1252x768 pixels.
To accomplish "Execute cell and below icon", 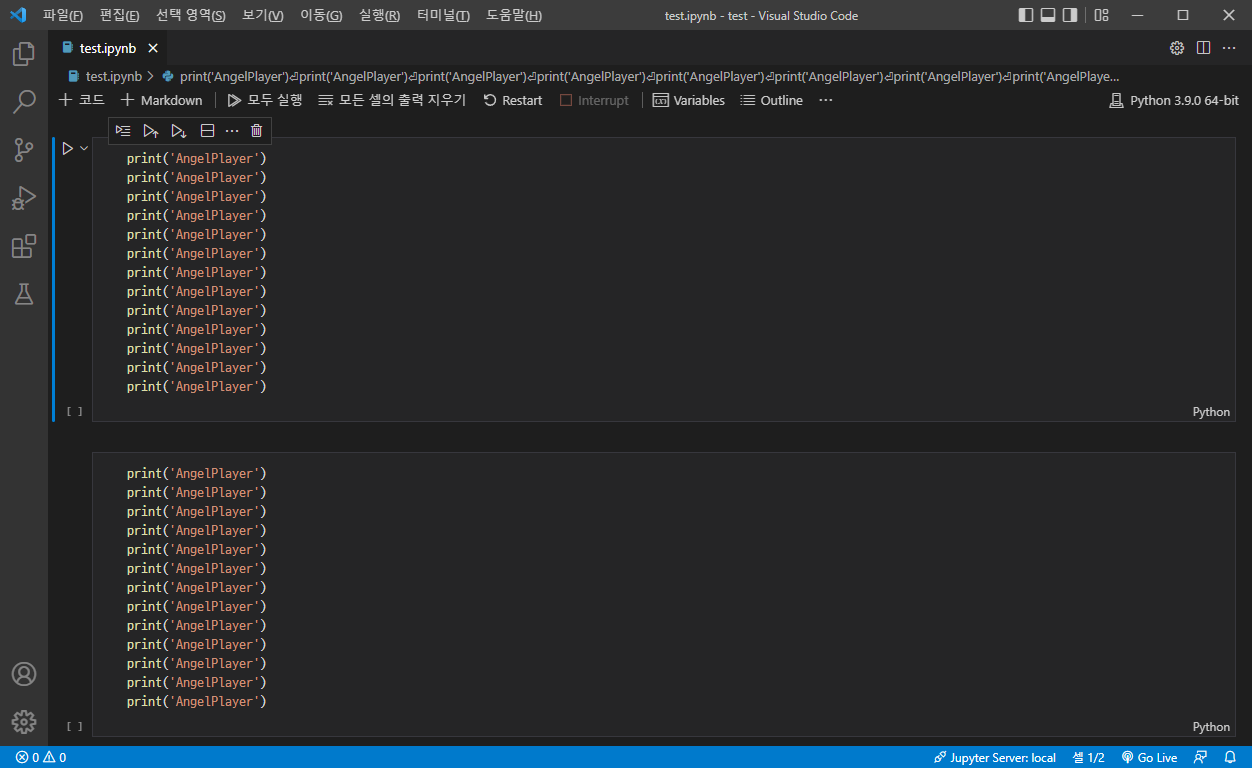I will click(179, 130).
